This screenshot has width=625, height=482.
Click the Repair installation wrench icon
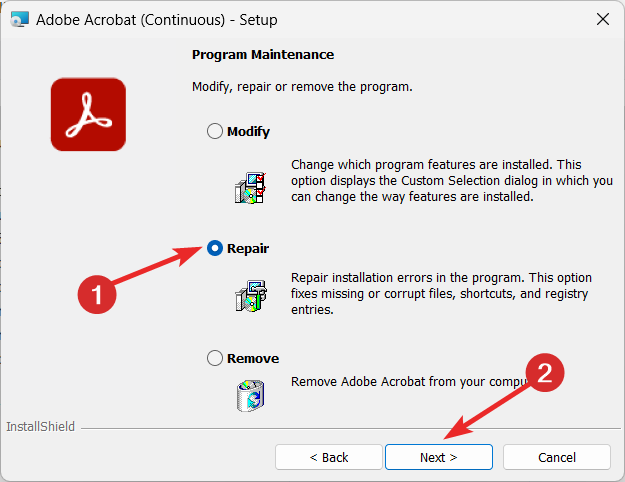[251, 296]
